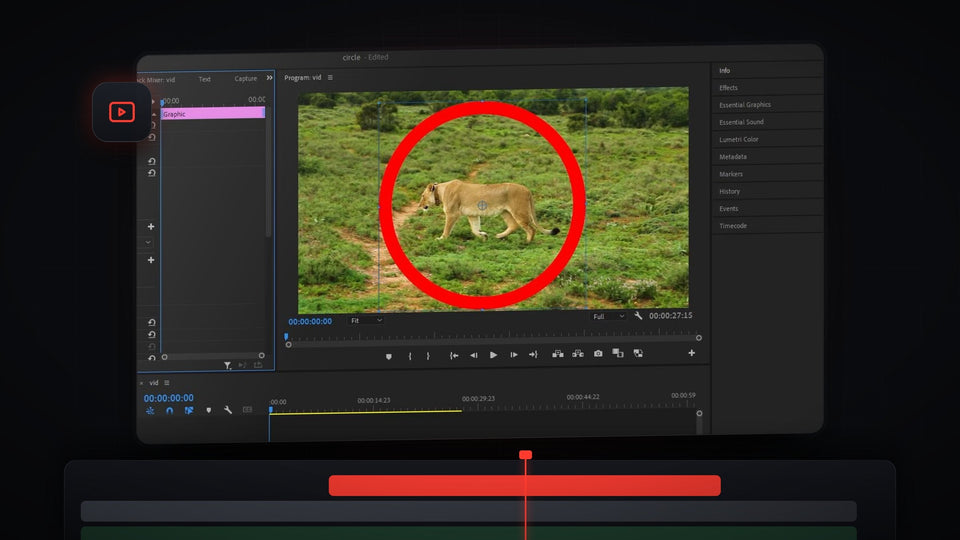960x540 pixels.
Task: Open the Comparison View icon
Action: (x=618, y=353)
